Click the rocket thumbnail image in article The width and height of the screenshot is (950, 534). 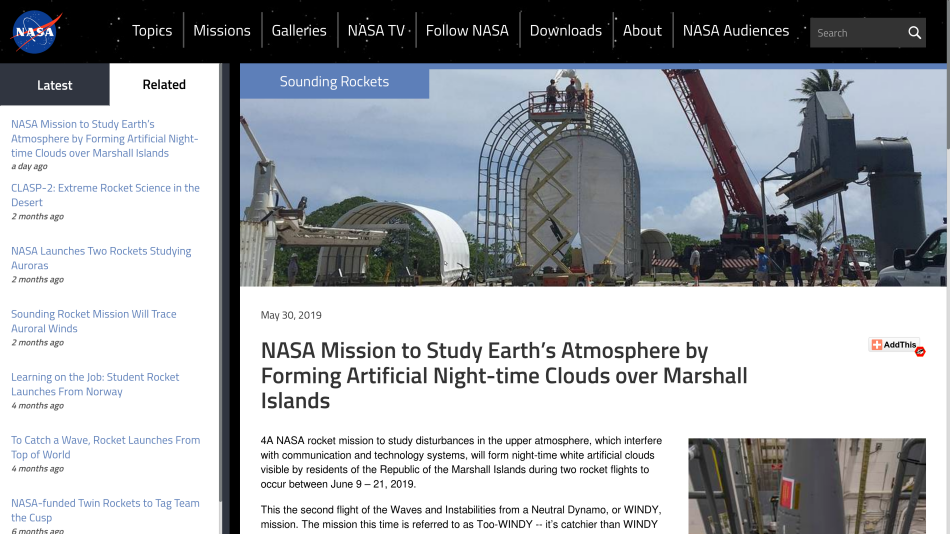[807, 486]
